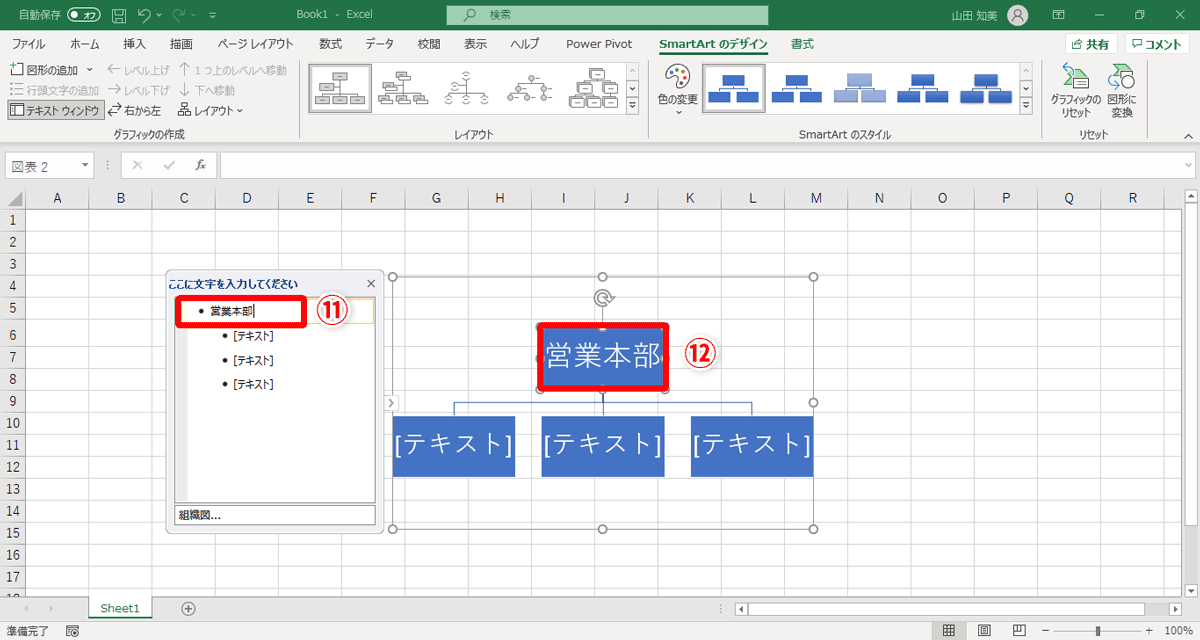Open the コメント panel button
The height and width of the screenshot is (640, 1200).
coord(1156,43)
